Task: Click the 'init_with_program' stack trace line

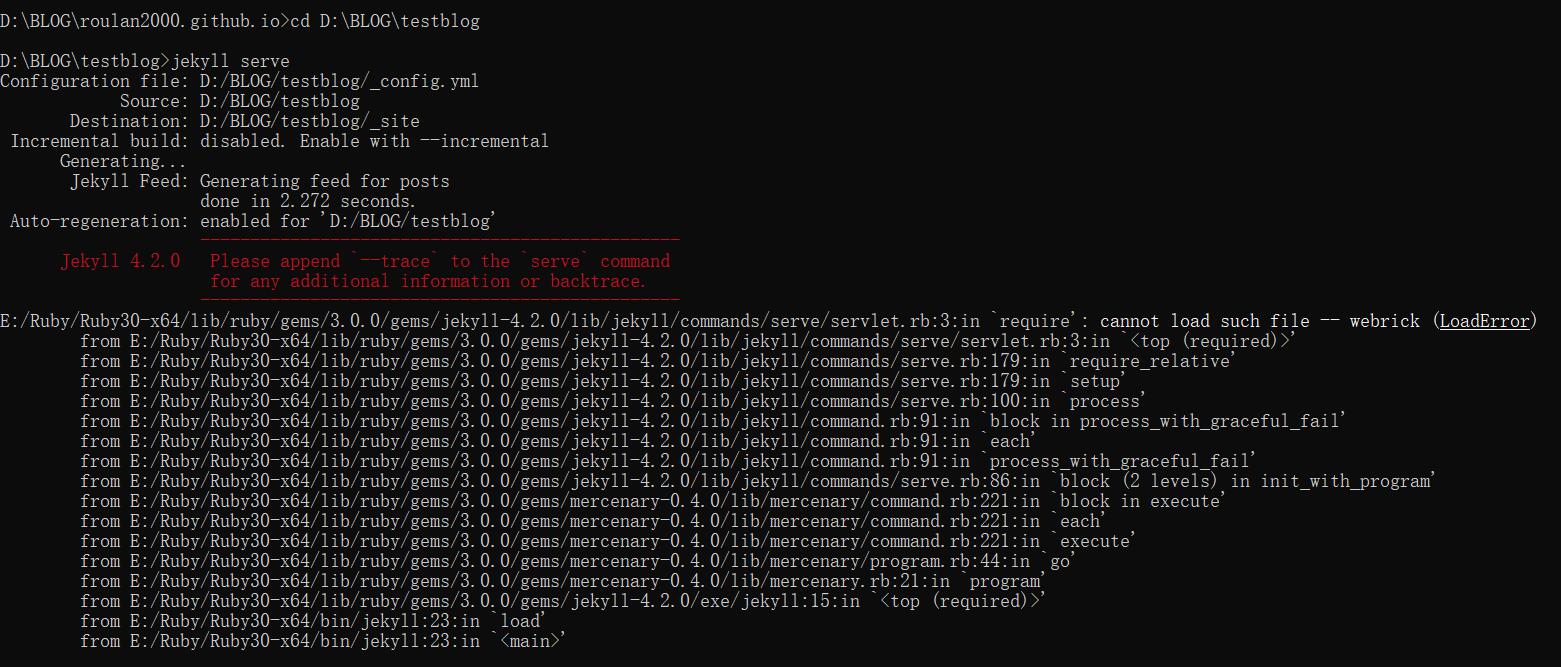Action: [758, 481]
